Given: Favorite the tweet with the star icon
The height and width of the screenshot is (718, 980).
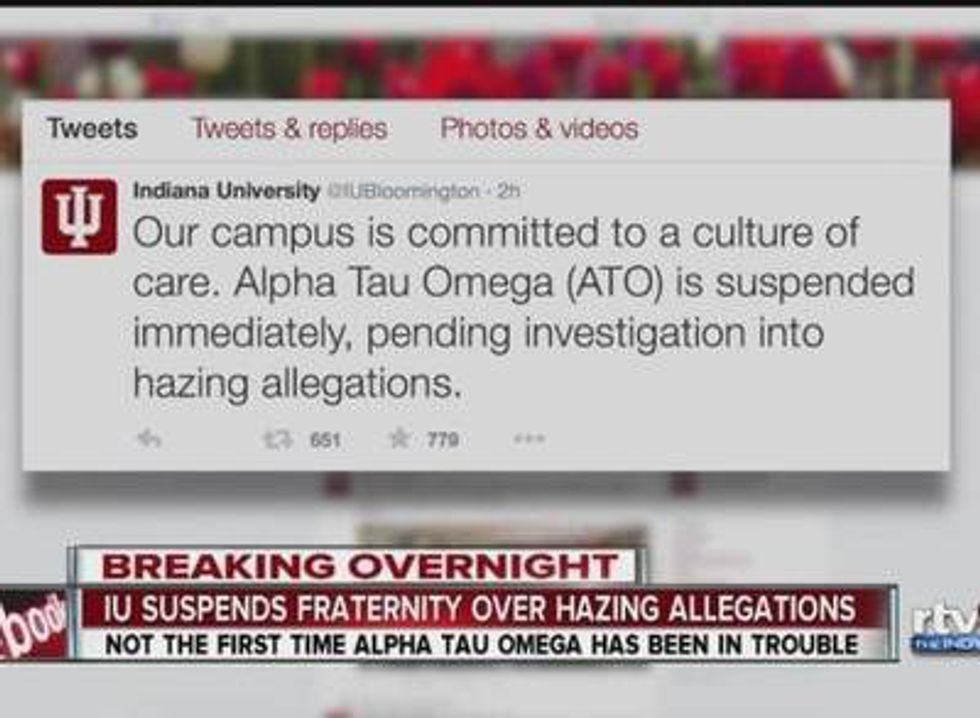Looking at the screenshot, I should tap(399, 439).
